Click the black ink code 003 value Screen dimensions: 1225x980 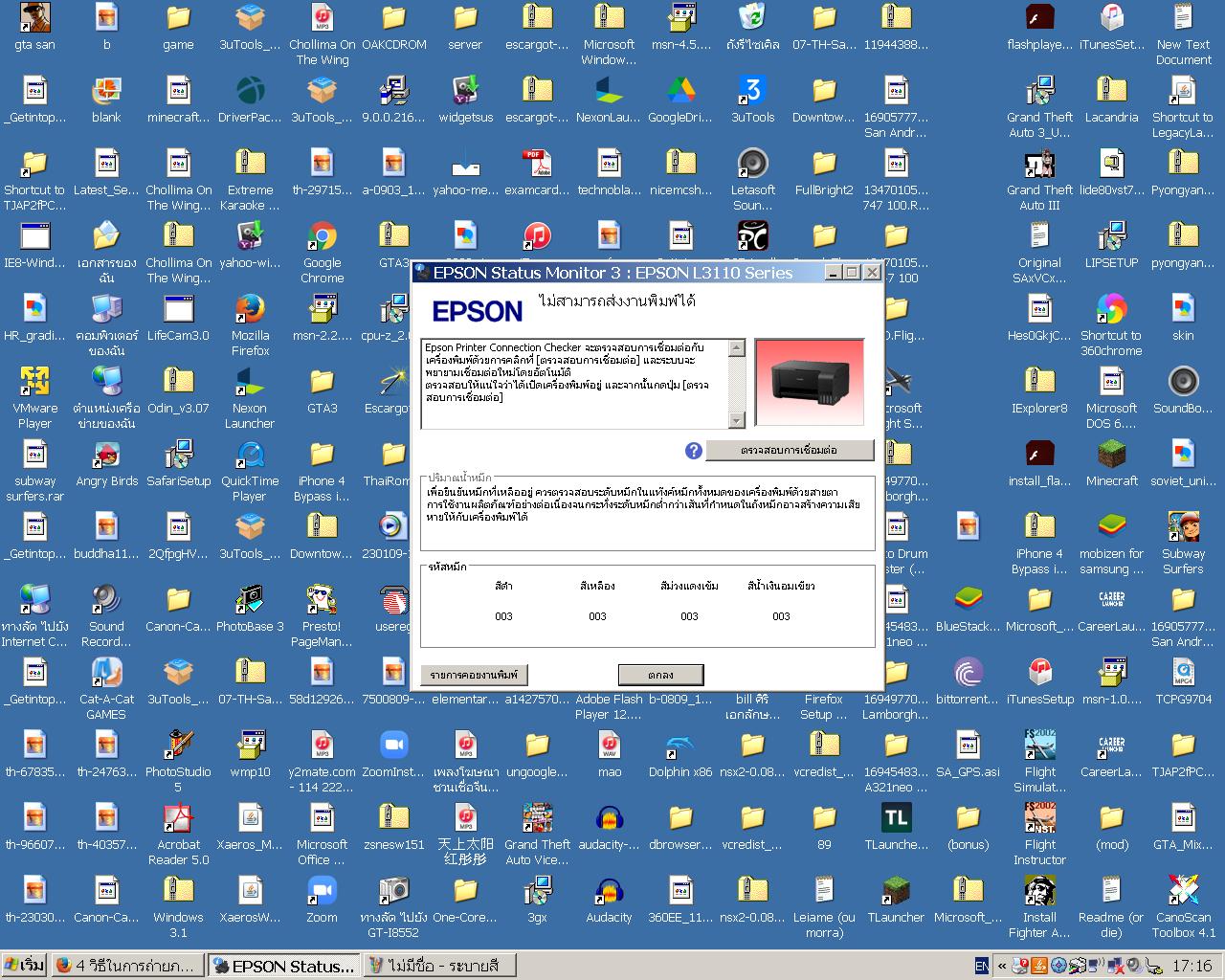click(x=503, y=616)
